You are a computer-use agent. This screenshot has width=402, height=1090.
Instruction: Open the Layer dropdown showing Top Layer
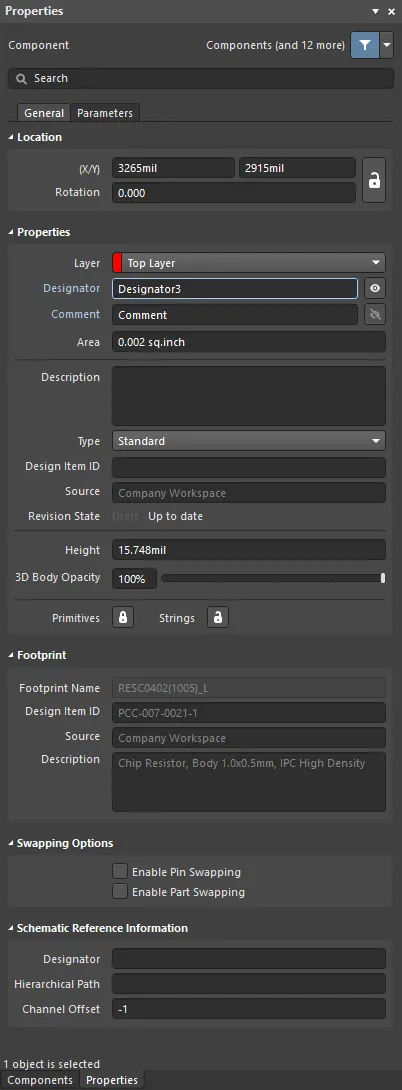[x=249, y=263]
